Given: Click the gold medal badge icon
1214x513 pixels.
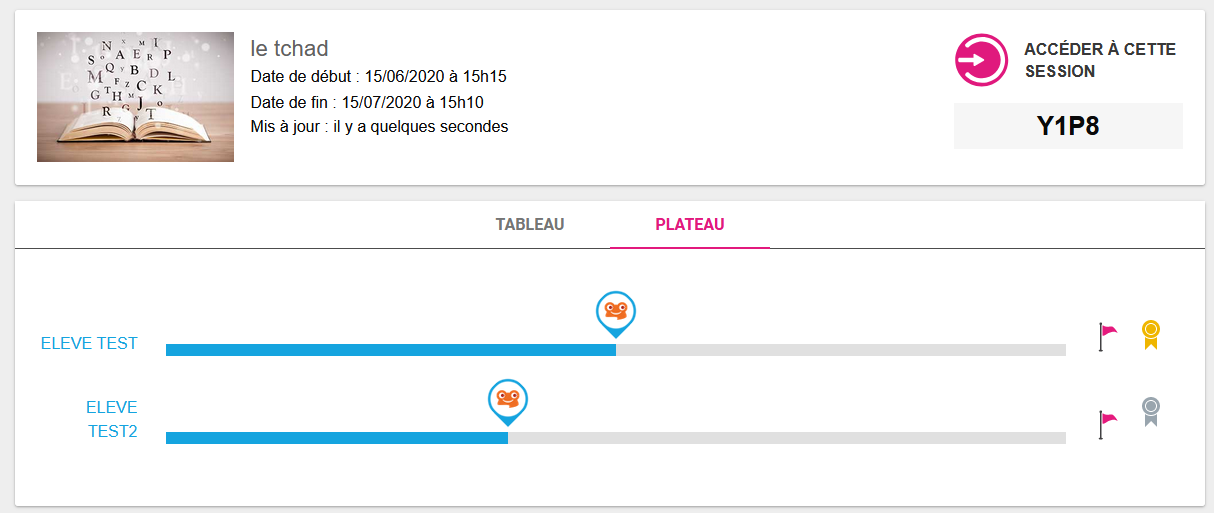Looking at the screenshot, I should 1151,334.
